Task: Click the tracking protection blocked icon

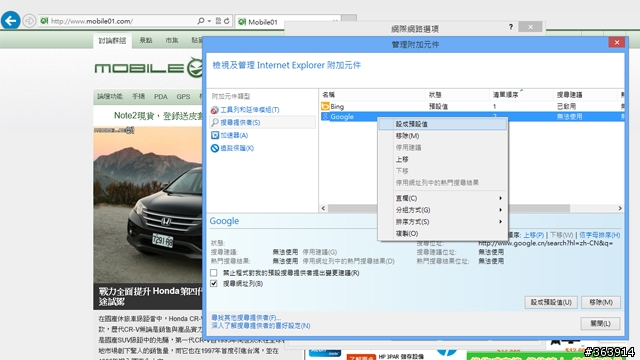Action: click(215, 148)
